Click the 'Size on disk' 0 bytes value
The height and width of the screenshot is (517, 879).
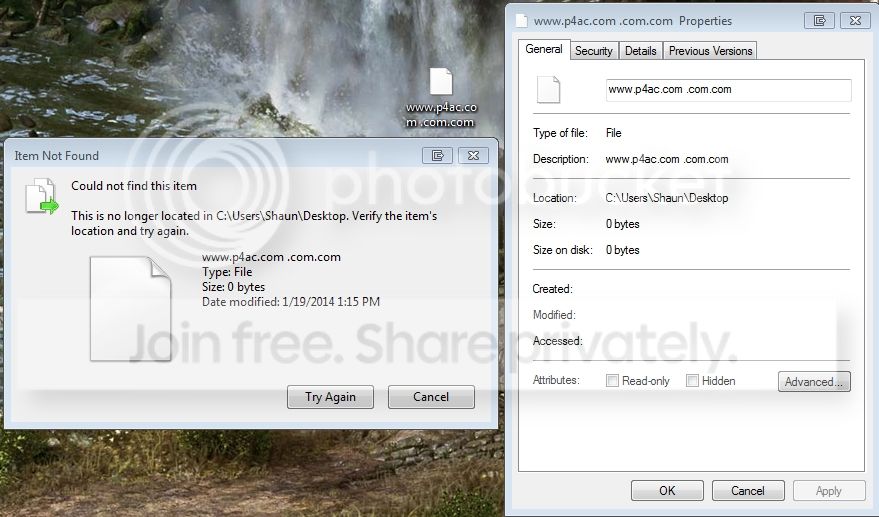(x=622, y=250)
